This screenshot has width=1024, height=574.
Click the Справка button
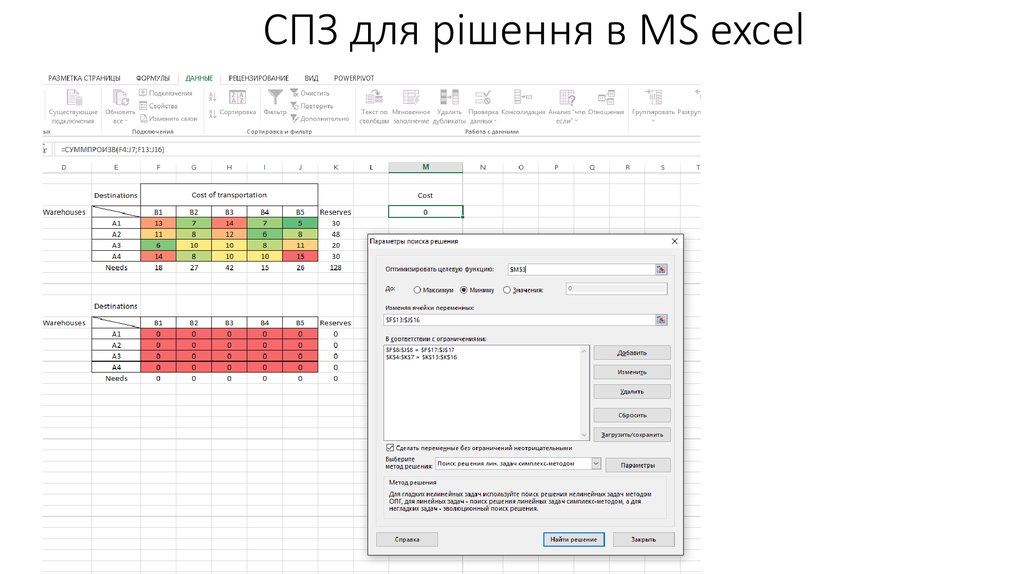tap(407, 539)
